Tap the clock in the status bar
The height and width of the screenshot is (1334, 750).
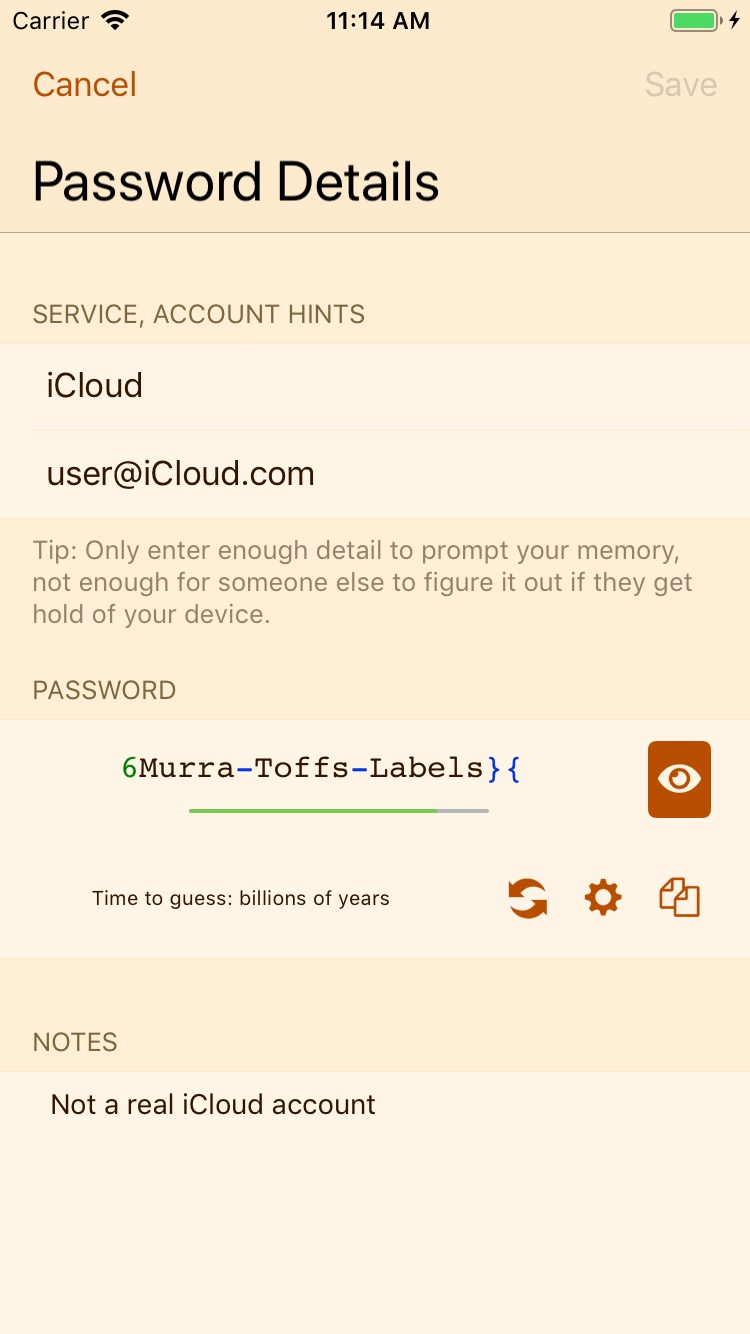click(x=378, y=21)
